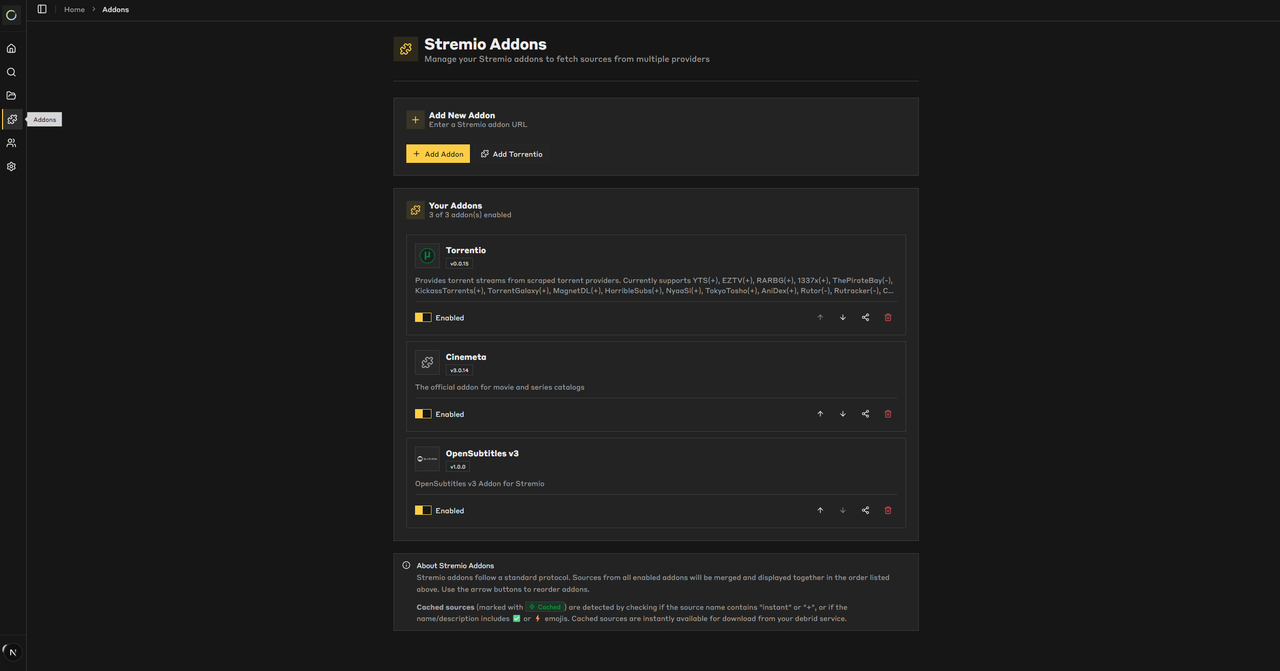Click the Stremio Addons page heading
This screenshot has width=1280, height=671.
click(x=485, y=44)
